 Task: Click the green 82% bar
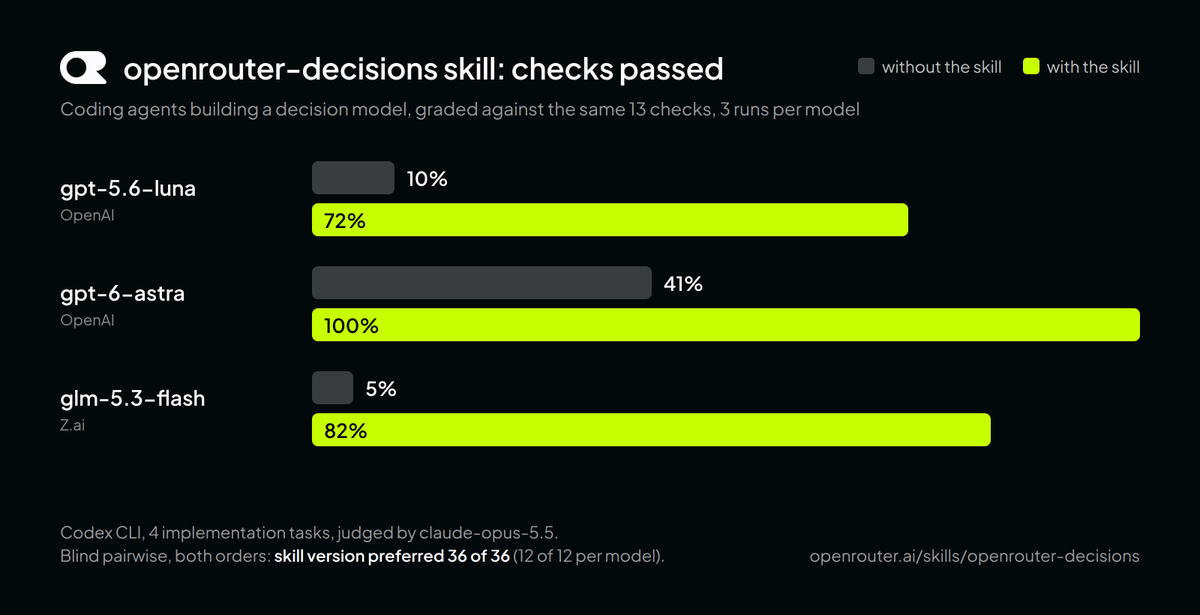tap(651, 430)
